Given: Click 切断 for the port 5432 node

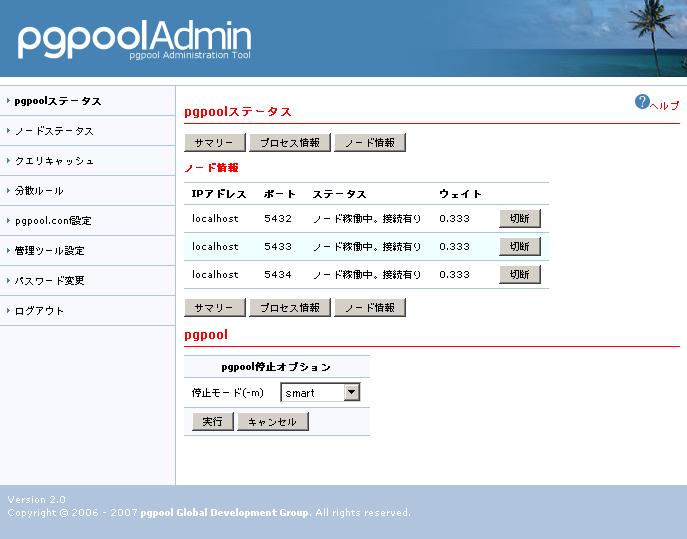Looking at the screenshot, I should (x=520, y=218).
